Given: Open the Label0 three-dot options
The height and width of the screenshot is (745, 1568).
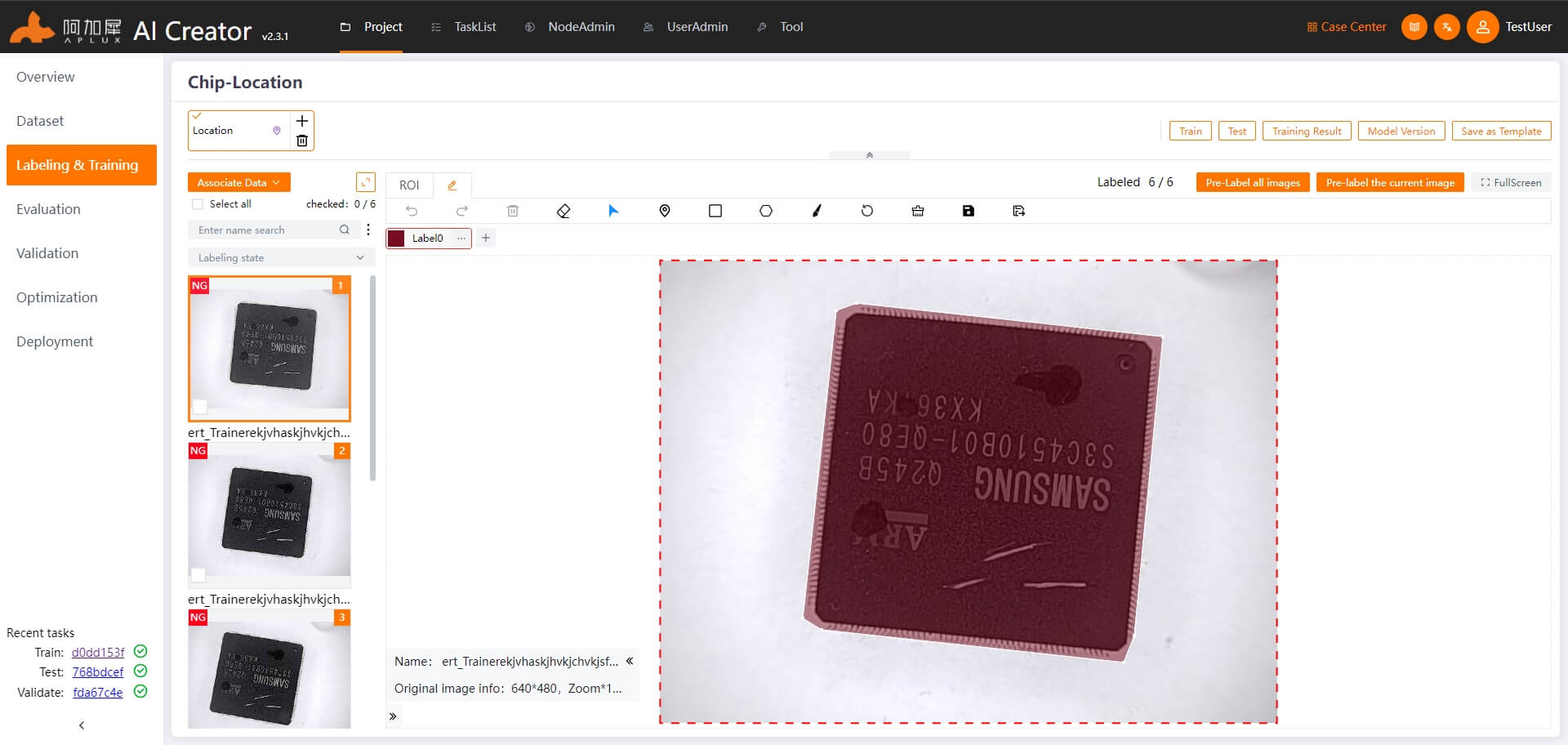Looking at the screenshot, I should coord(461,238).
